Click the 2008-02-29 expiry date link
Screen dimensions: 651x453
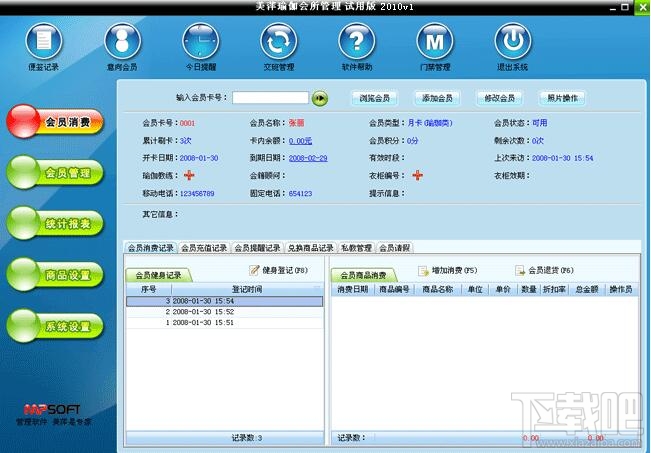308,158
